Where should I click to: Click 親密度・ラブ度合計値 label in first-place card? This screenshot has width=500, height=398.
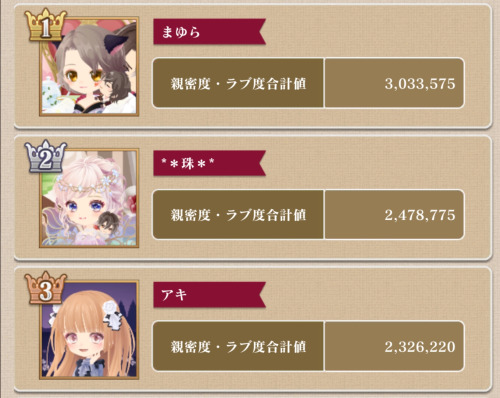pyautogui.click(x=238, y=83)
